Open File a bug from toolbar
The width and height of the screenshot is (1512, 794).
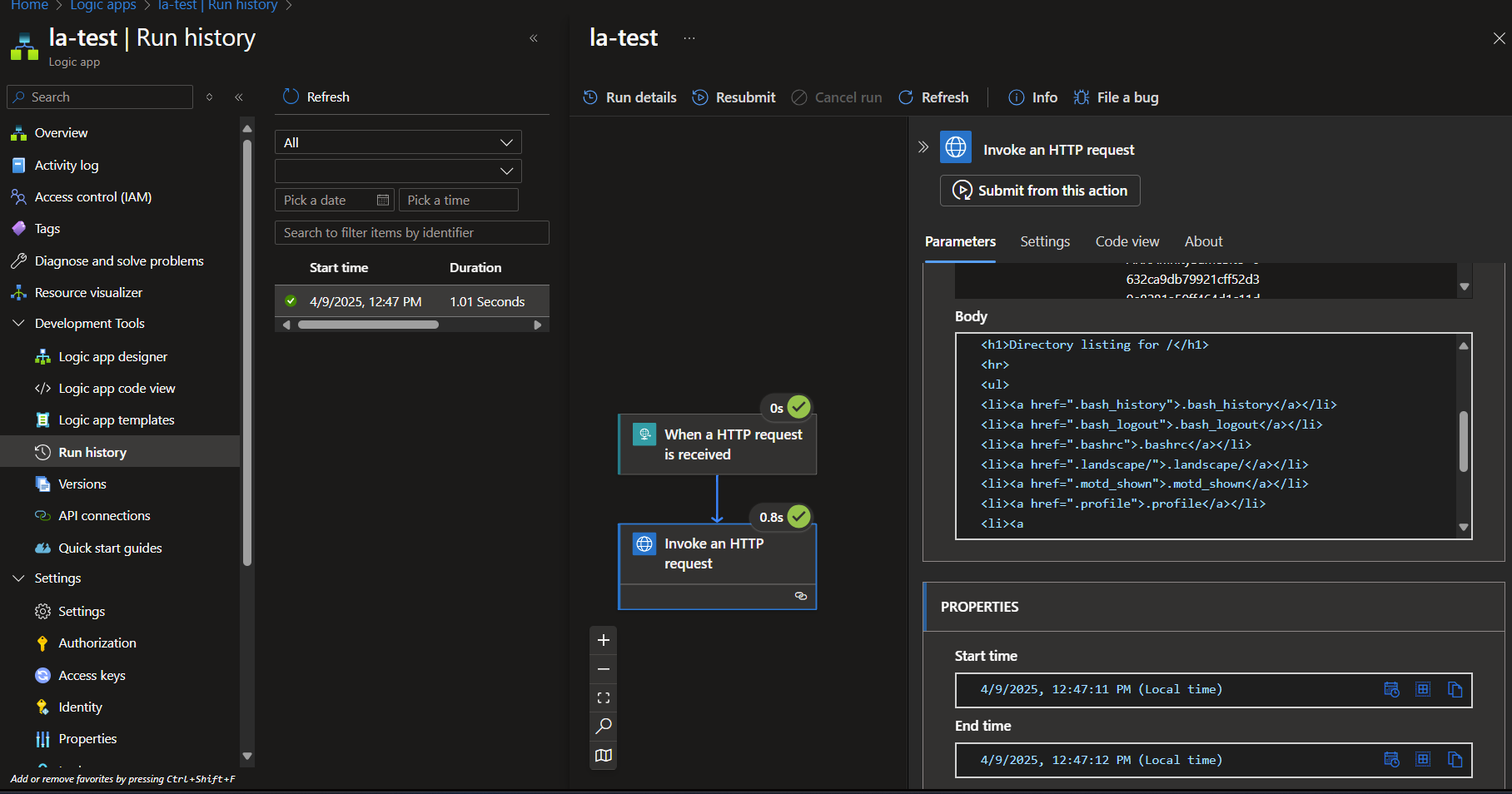pyautogui.click(x=1116, y=97)
